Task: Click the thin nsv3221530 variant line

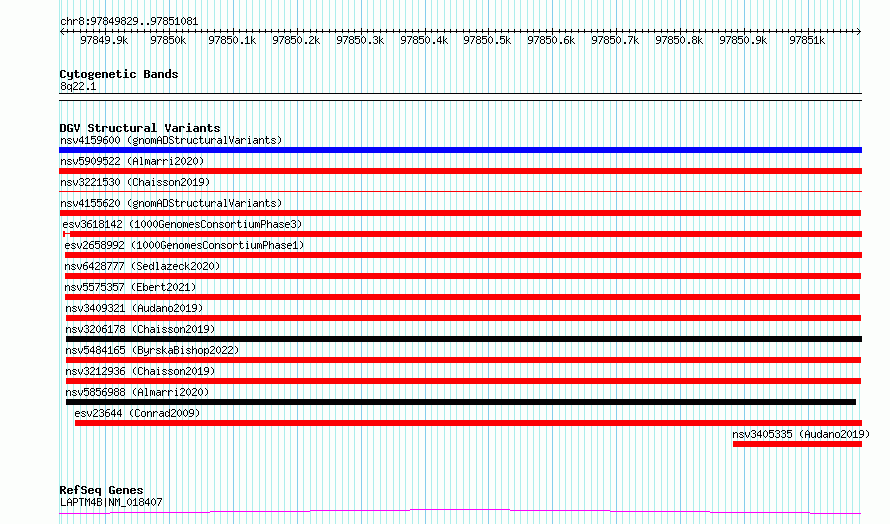Action: coord(460,191)
